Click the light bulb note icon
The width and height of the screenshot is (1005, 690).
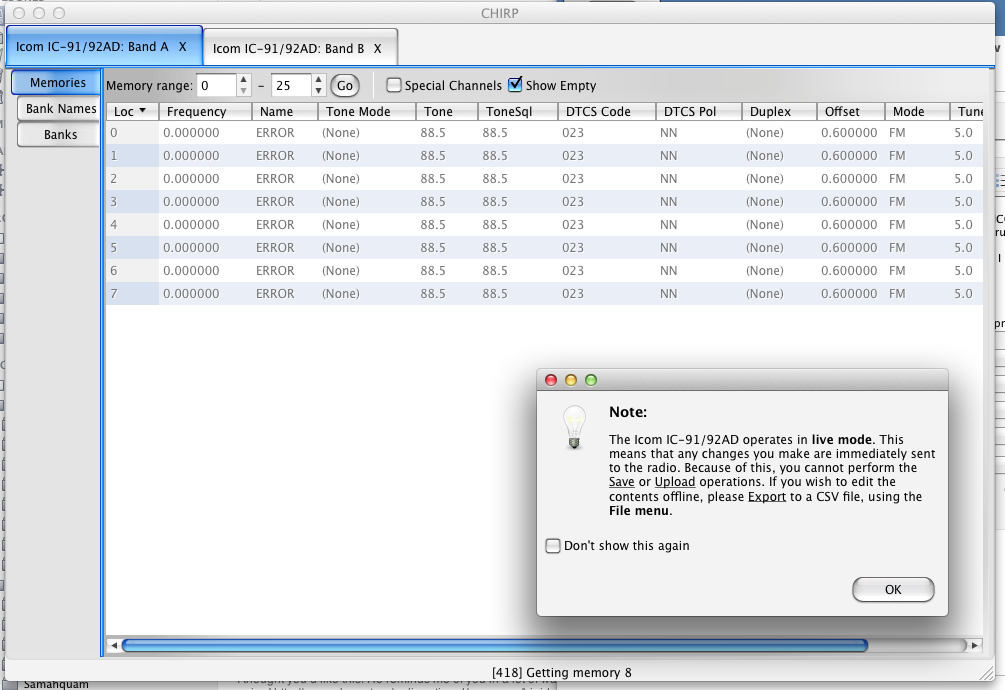(574, 427)
